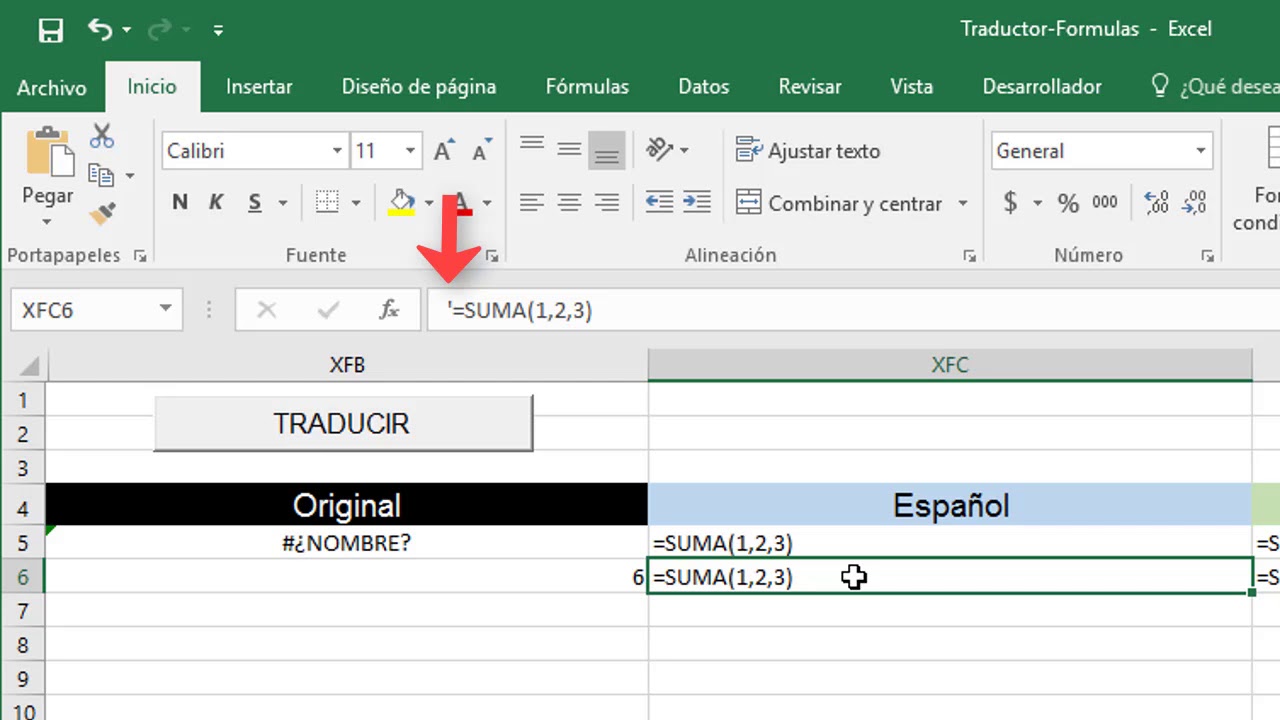The image size is (1280, 720).
Task: Click the Align Right icon
Action: coord(606,203)
